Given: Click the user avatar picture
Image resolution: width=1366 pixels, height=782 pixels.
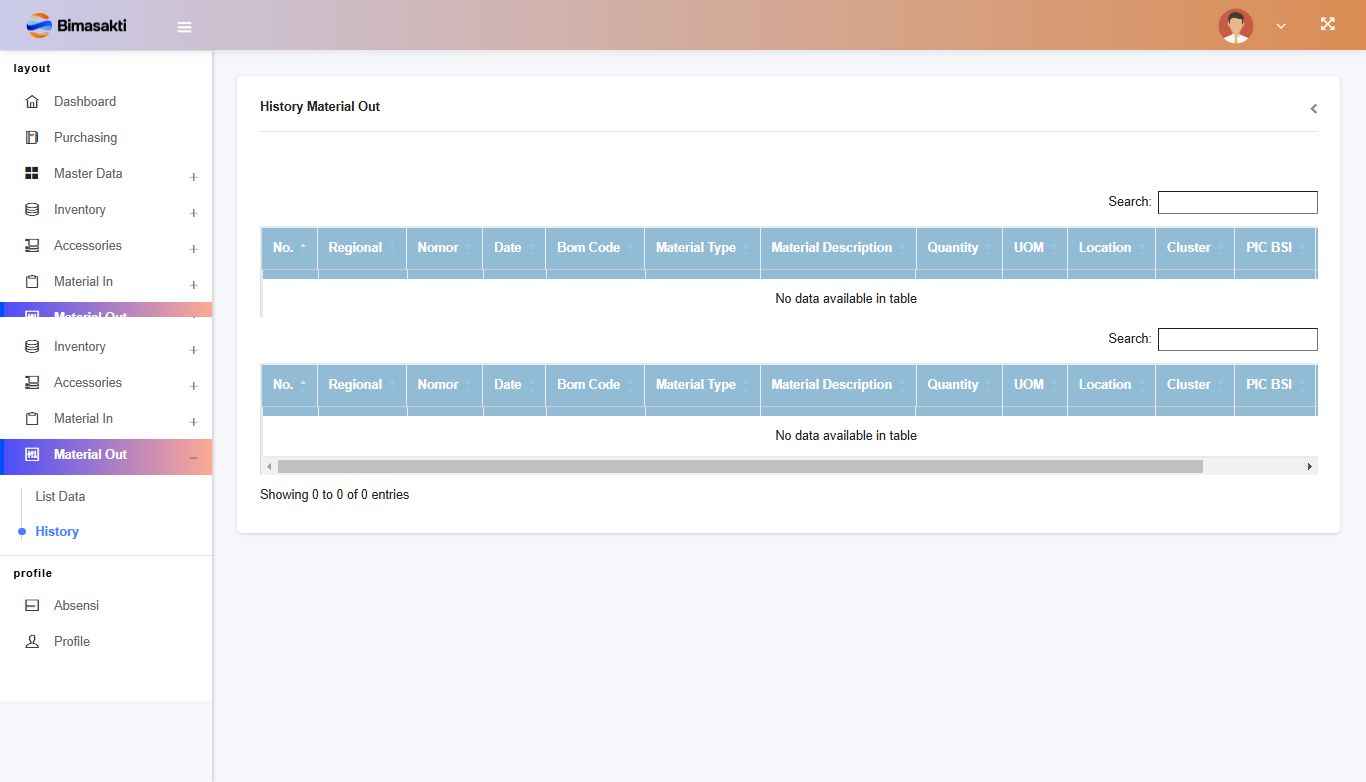Looking at the screenshot, I should point(1235,25).
